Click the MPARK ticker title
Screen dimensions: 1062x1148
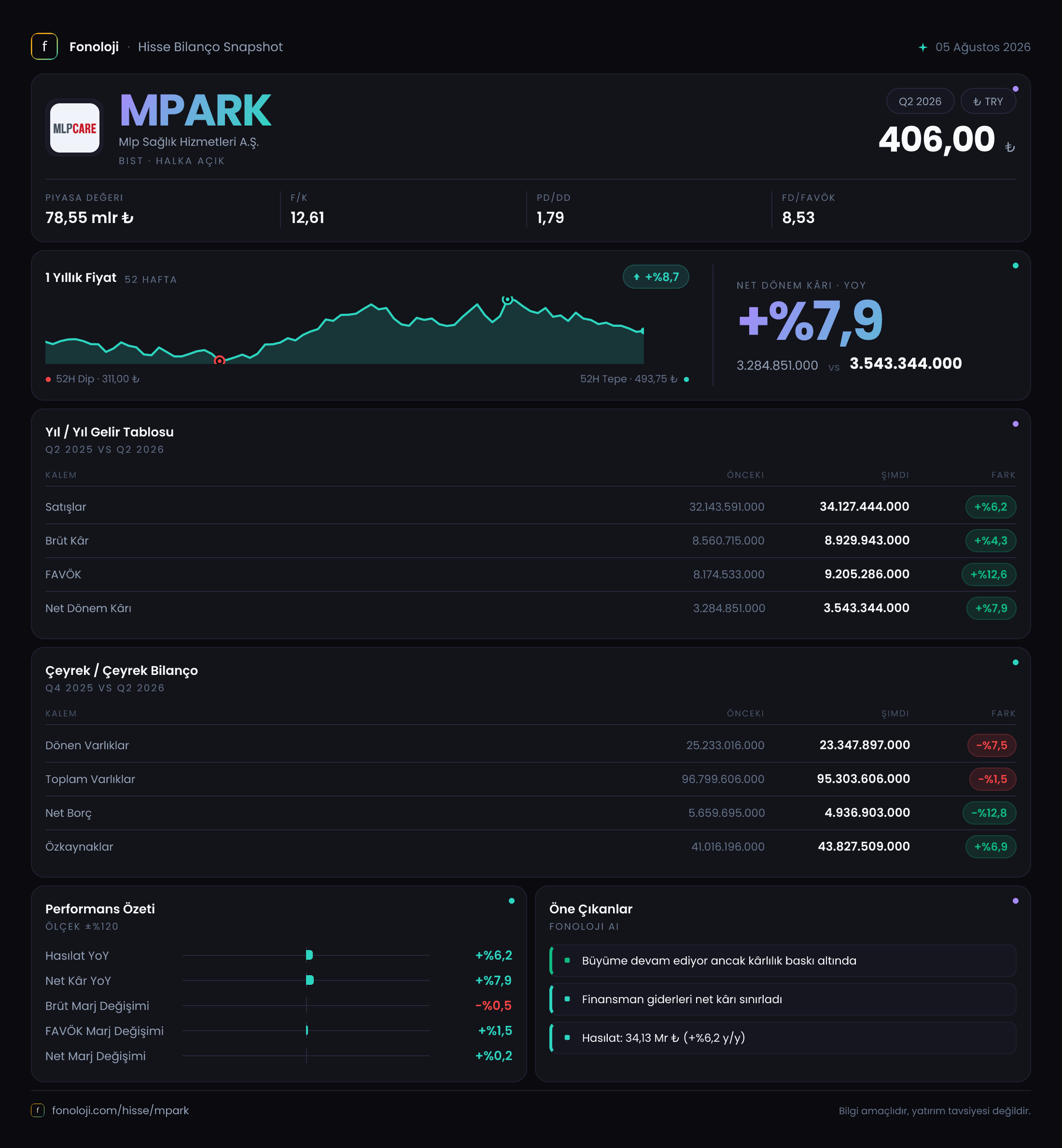click(x=196, y=111)
